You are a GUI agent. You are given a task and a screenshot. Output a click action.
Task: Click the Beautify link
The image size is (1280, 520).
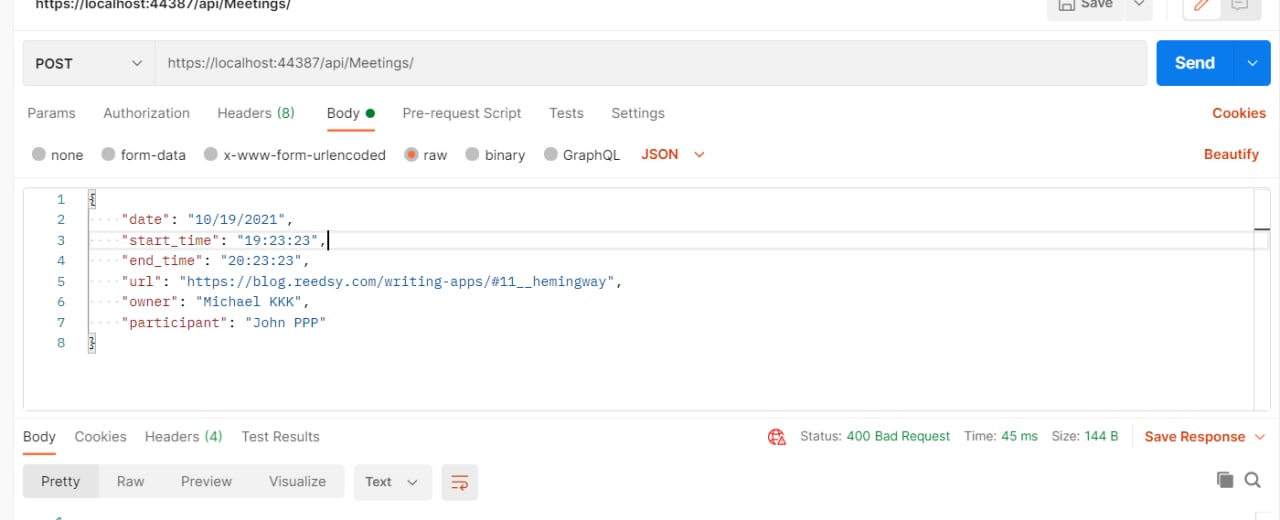coord(1231,154)
